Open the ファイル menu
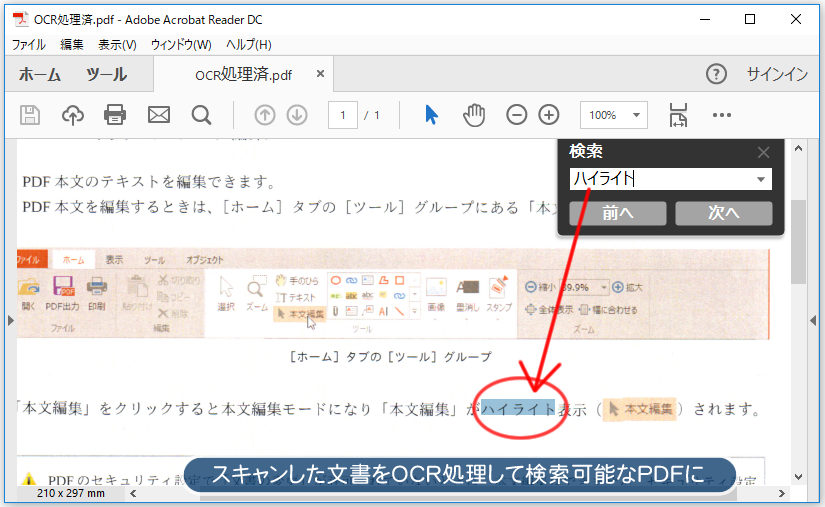 click(28, 45)
